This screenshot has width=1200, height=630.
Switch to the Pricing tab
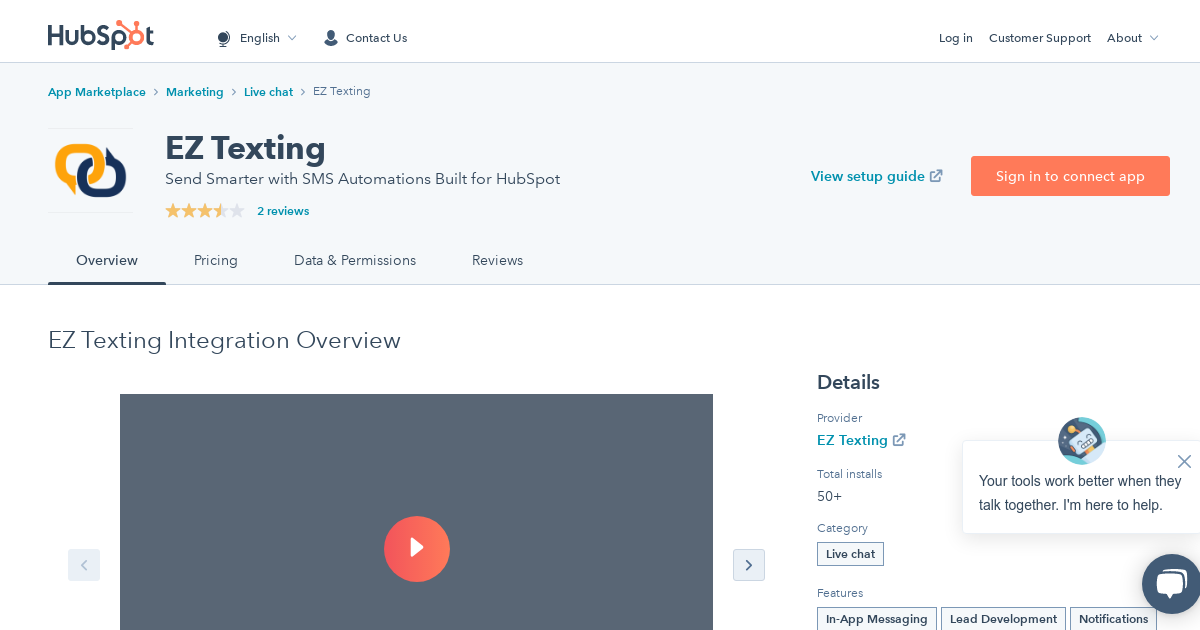(x=216, y=260)
